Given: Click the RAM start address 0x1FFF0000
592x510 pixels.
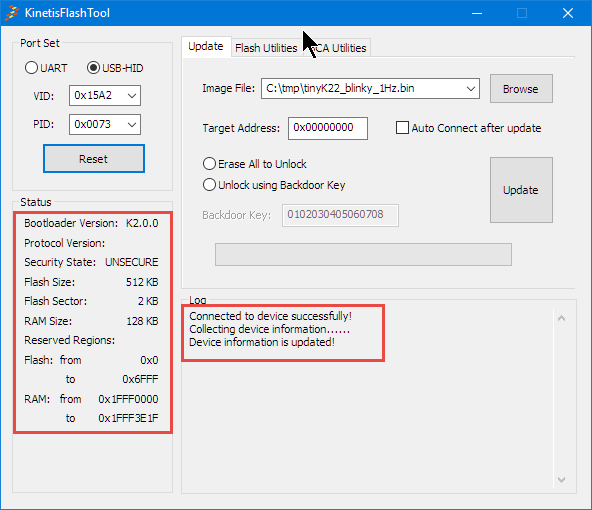Looking at the screenshot, I should pyautogui.click(x=128, y=399).
